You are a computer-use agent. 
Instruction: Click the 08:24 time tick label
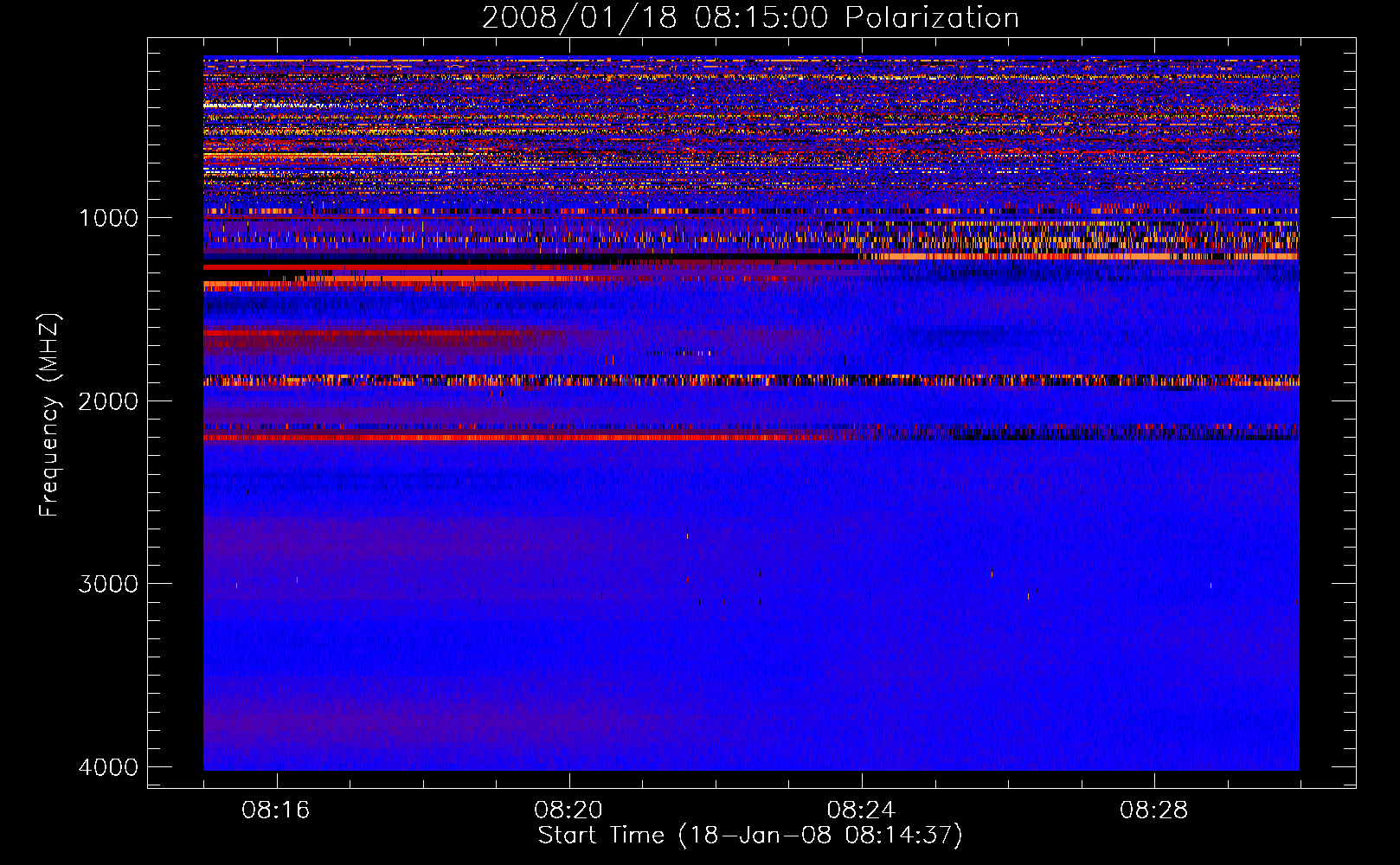pos(862,811)
